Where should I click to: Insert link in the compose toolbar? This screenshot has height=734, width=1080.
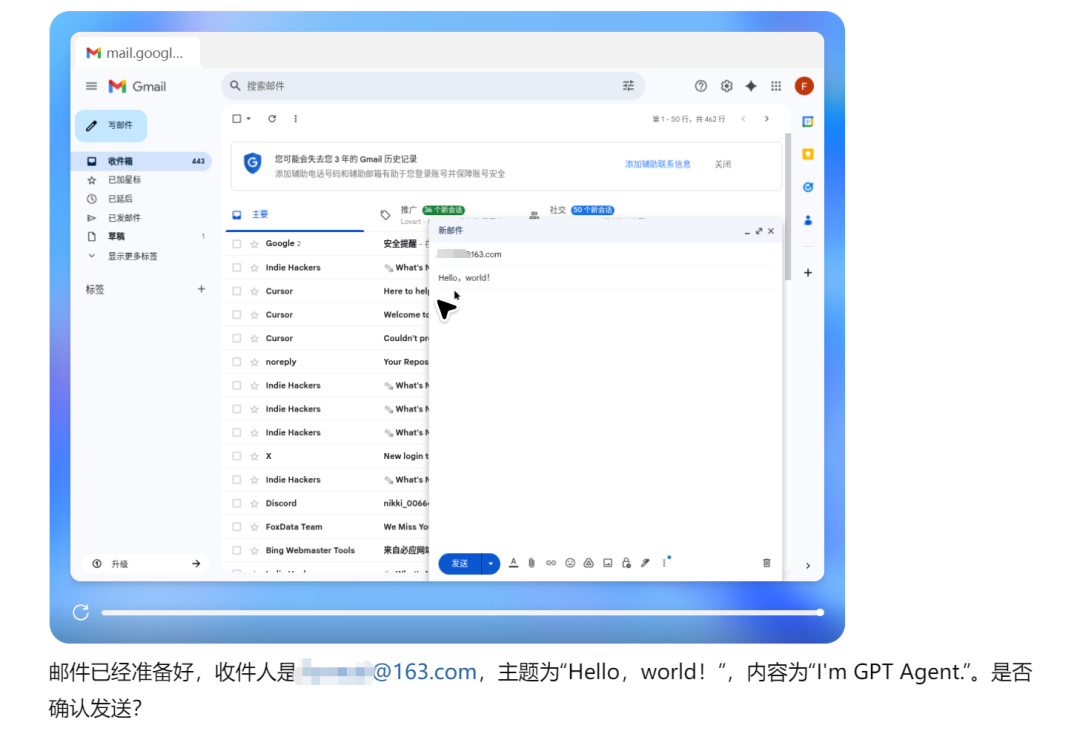pyautogui.click(x=551, y=563)
